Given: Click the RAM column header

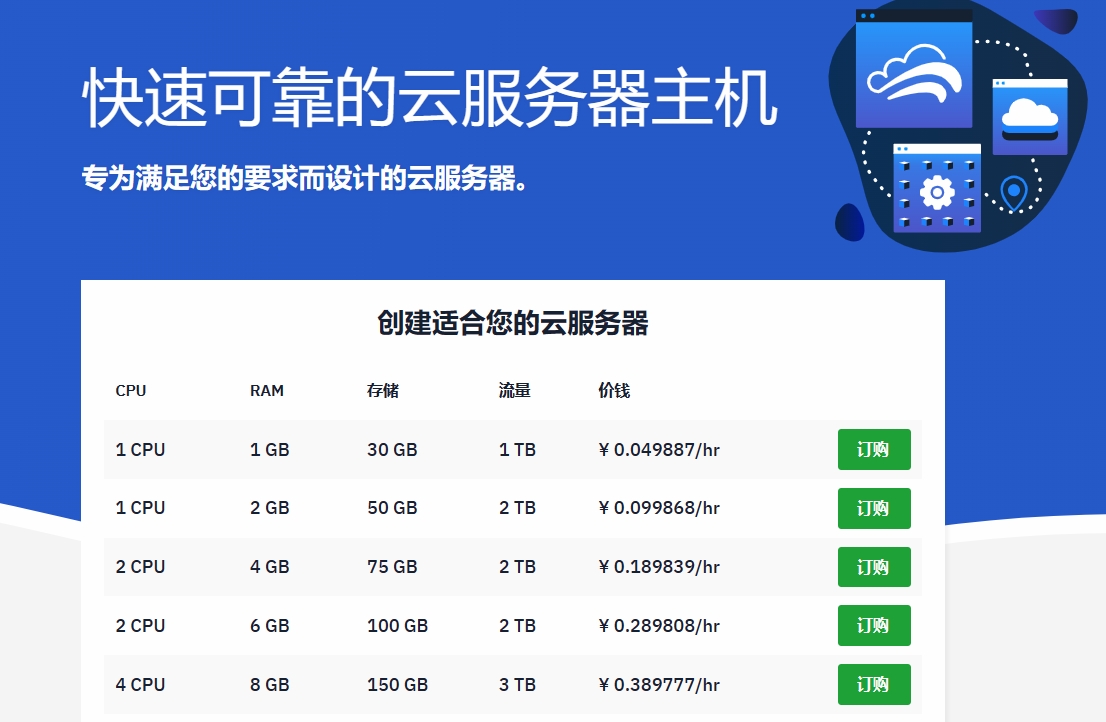Looking at the screenshot, I should click(267, 391).
